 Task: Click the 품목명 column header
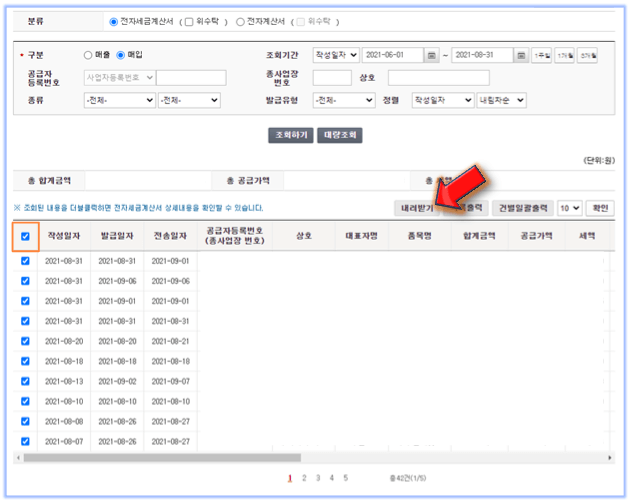[x=419, y=236]
